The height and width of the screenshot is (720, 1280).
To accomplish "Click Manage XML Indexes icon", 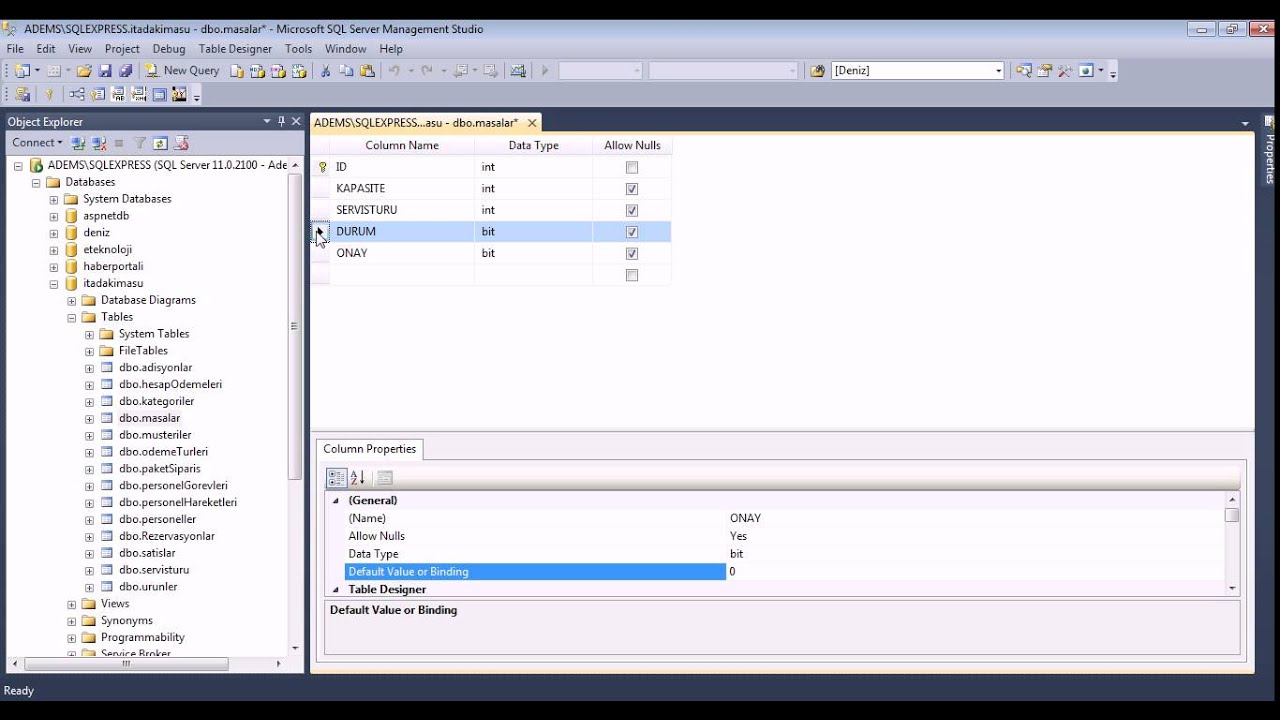I will click(138, 94).
